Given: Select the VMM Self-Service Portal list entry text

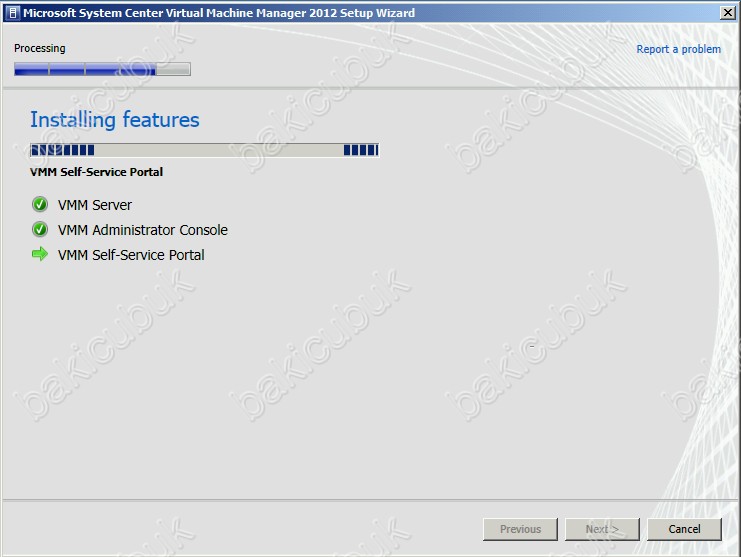Looking at the screenshot, I should 131,255.
